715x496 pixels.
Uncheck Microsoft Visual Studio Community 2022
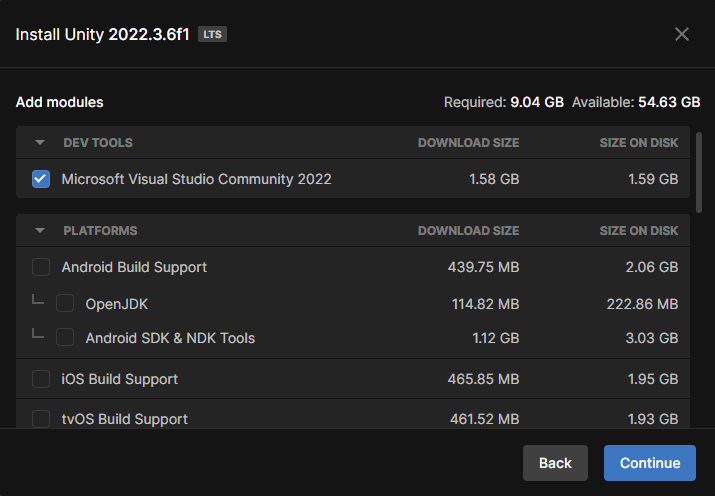(41, 179)
